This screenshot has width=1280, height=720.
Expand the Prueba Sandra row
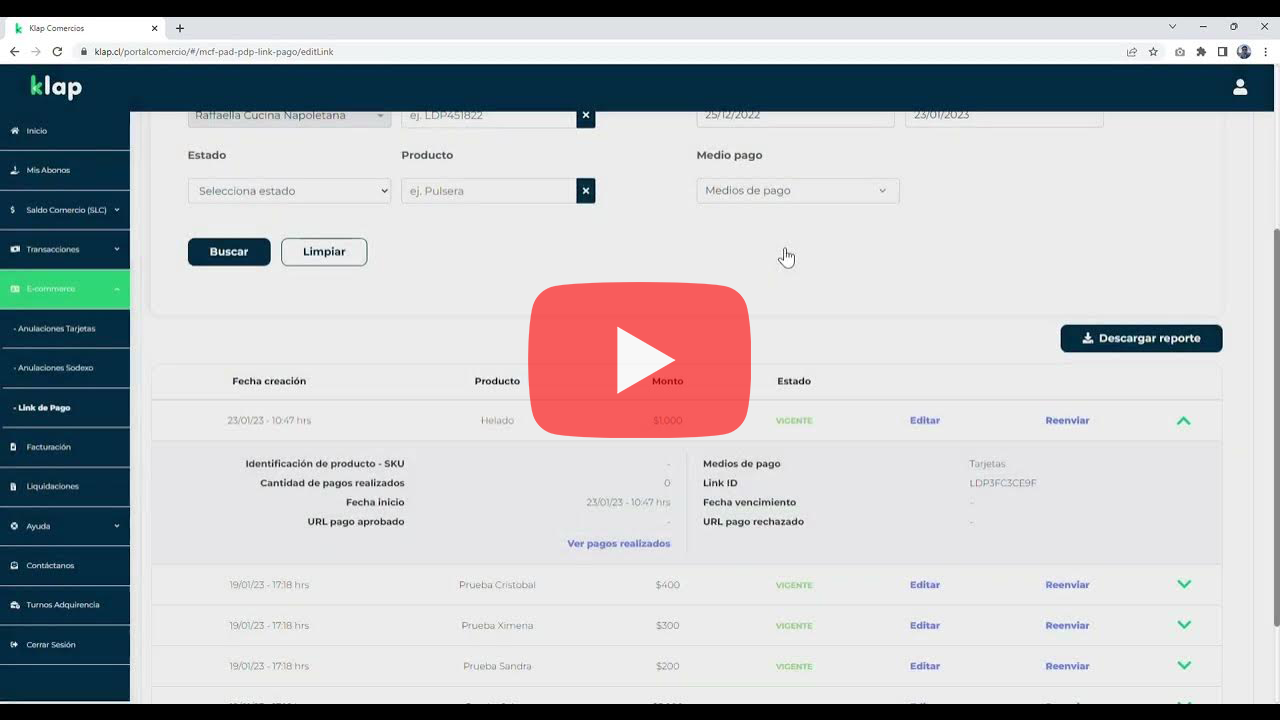[1184, 665]
